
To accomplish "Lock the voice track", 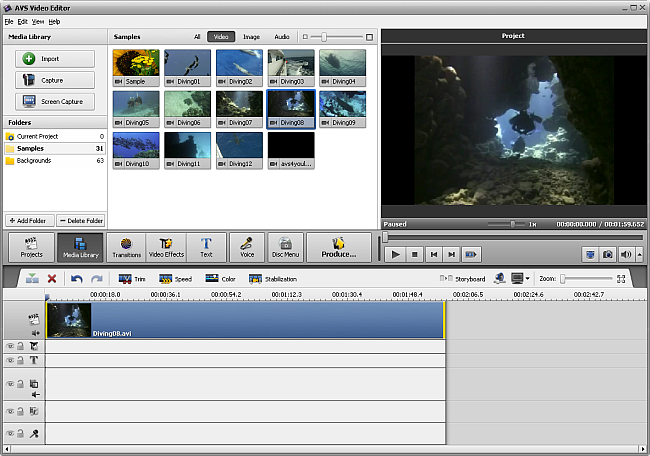I will [x=20, y=433].
